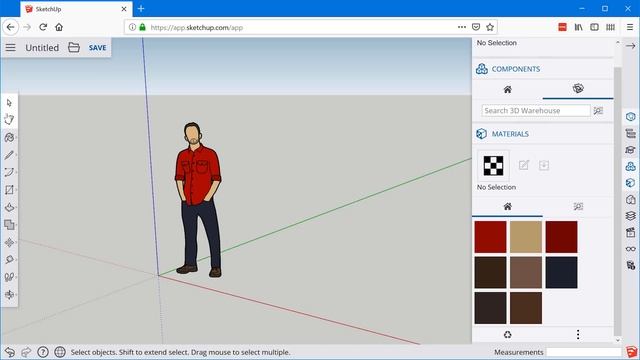Pick the Paint bucket tool
The image size is (640, 360).
pyautogui.click(x=9, y=138)
